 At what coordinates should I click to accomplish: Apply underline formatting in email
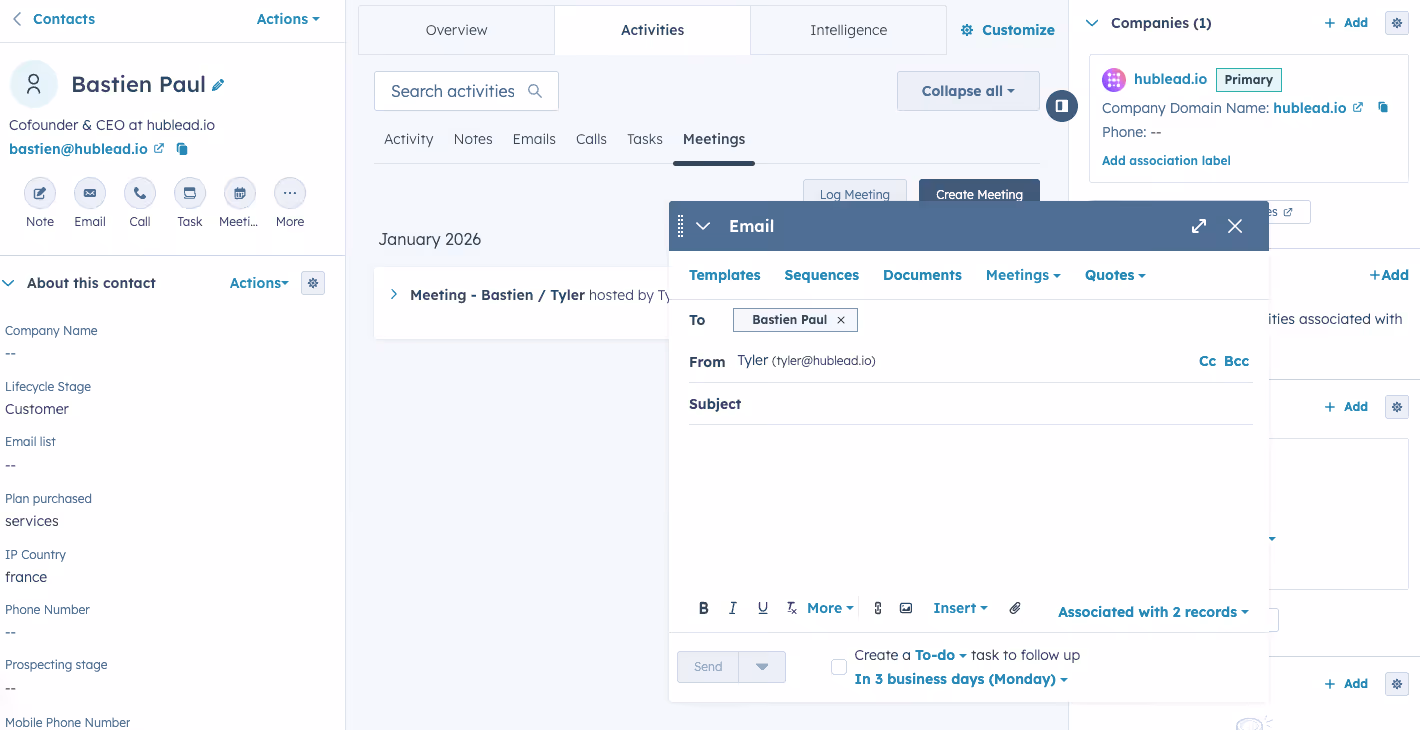(763, 608)
